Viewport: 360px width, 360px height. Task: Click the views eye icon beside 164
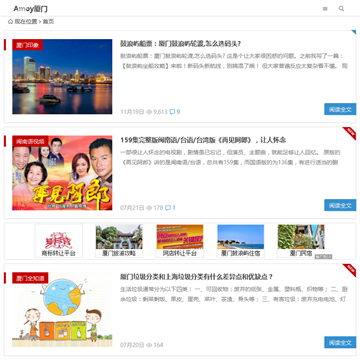coord(149,345)
